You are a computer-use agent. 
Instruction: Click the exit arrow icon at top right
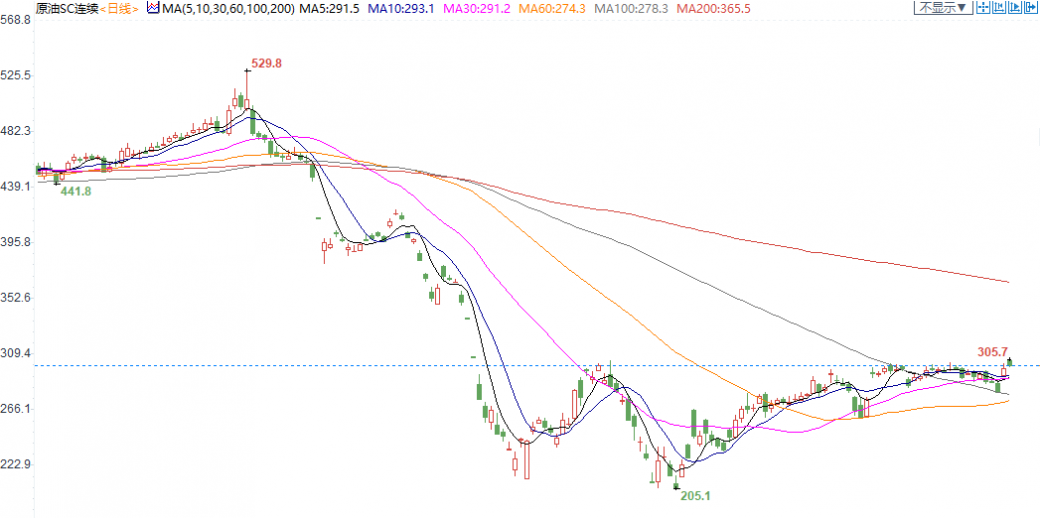click(x=1031, y=8)
